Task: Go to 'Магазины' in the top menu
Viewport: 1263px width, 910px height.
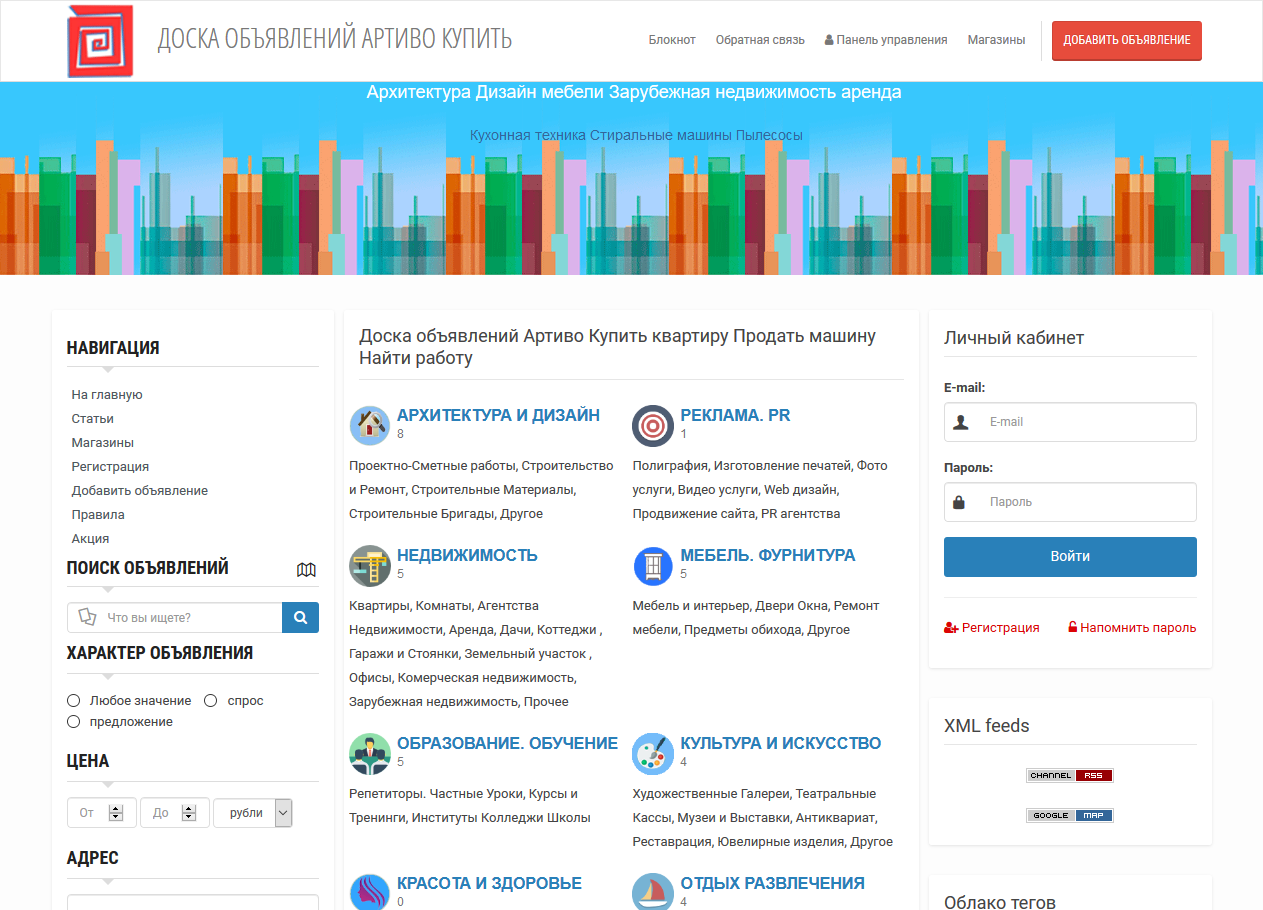Action: (x=996, y=40)
